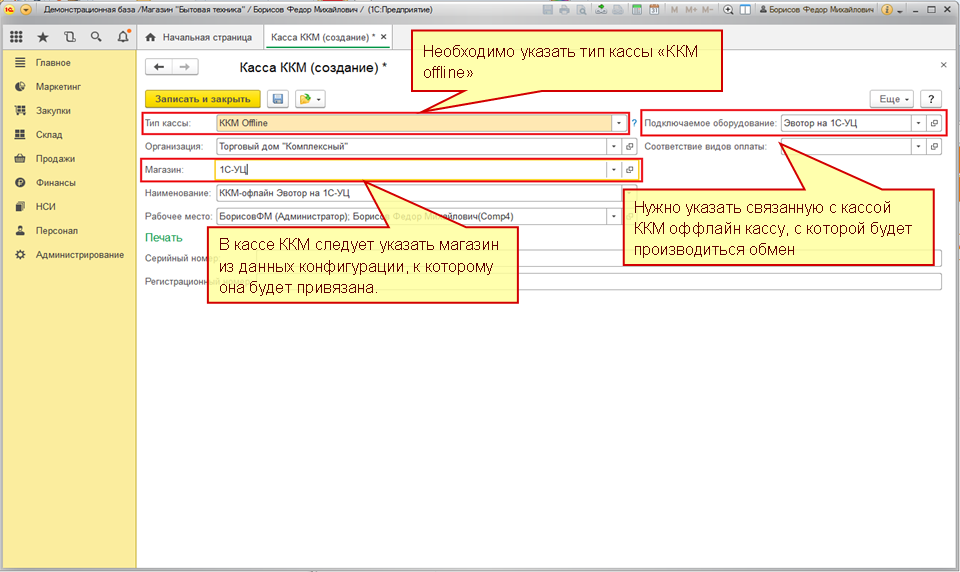The image size is (960, 572).
Task: Open the sections menu grid icon
Action: 17,37
